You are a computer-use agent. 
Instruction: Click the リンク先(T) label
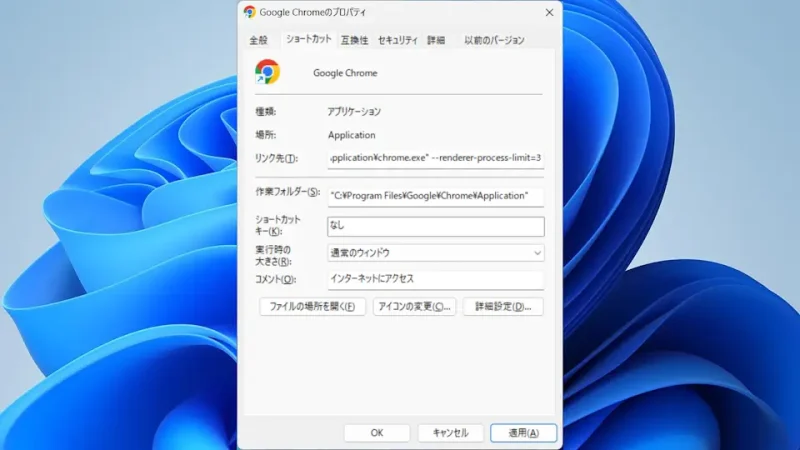pyautogui.click(x=277, y=158)
